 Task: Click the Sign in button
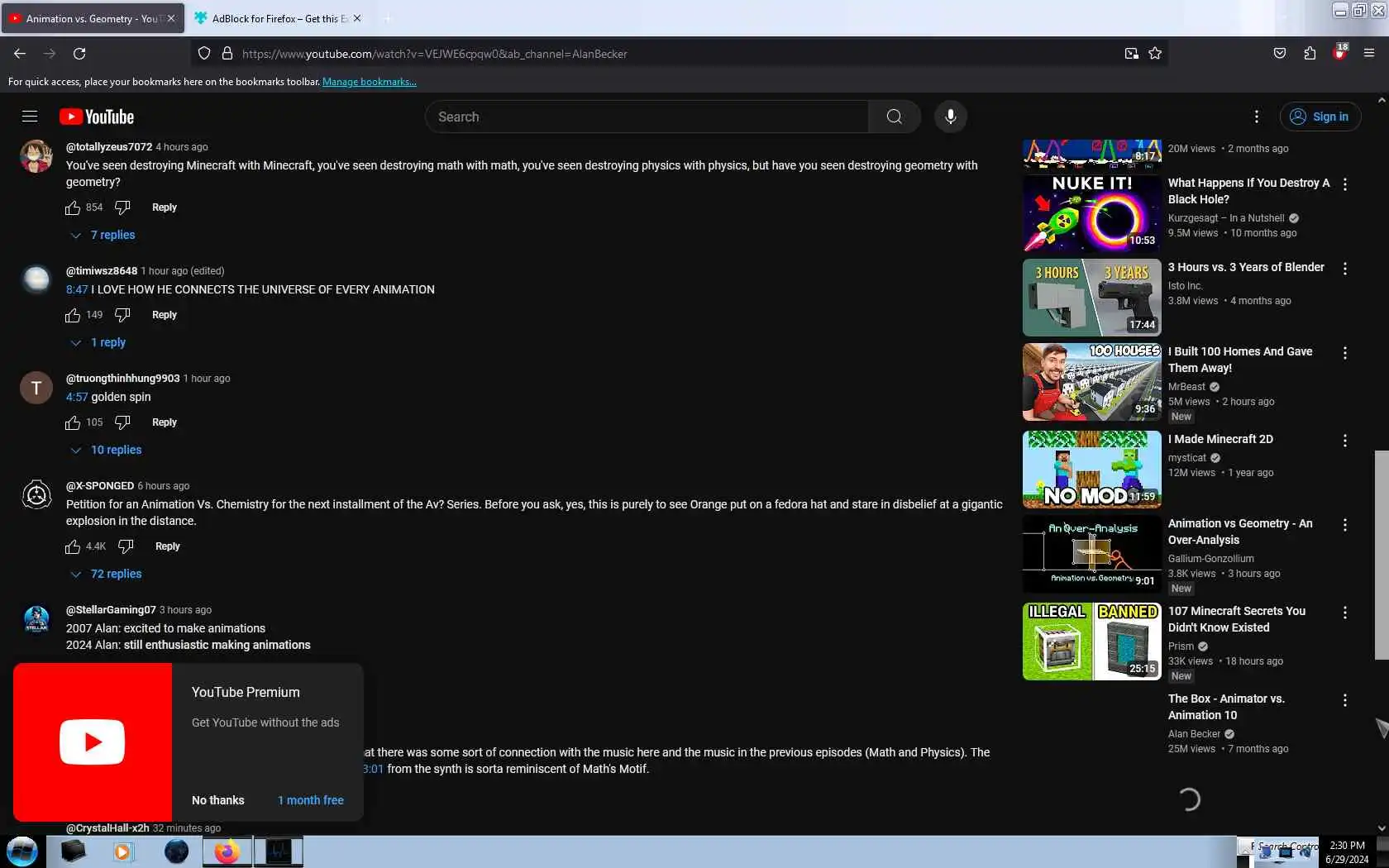[x=1320, y=117]
